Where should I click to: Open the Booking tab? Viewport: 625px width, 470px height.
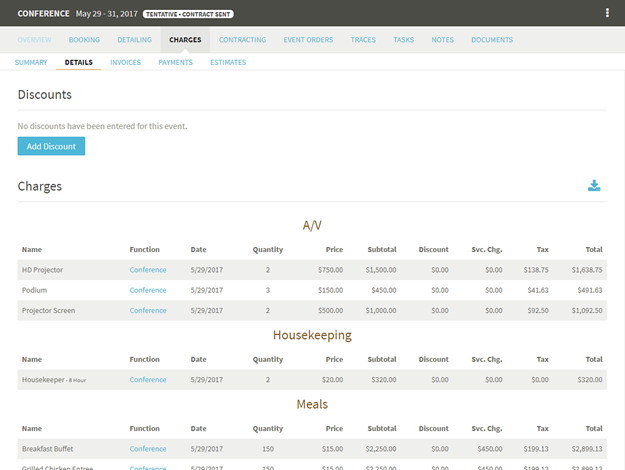coord(84,40)
